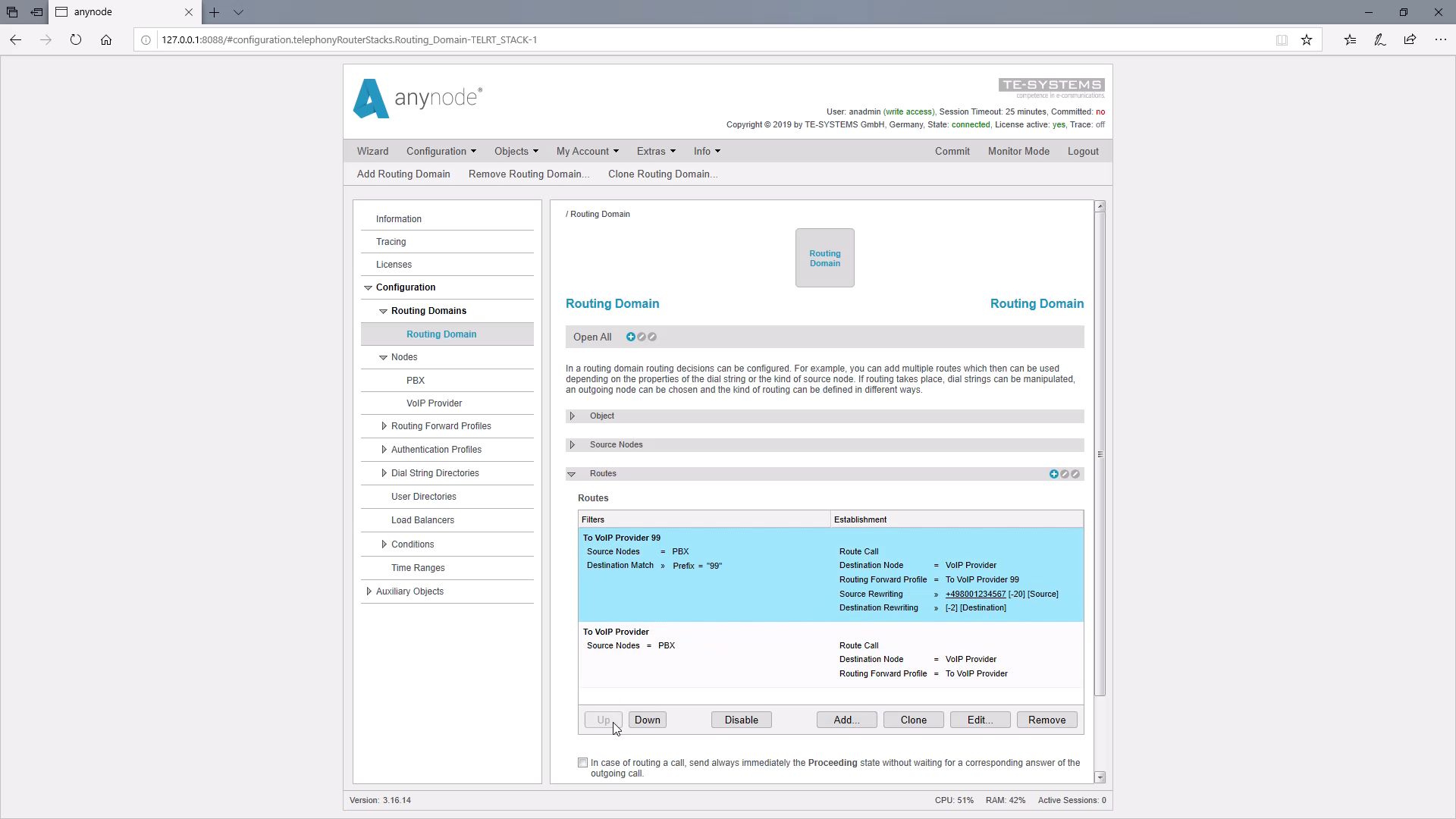Click content pane scroll down arrow
1456x819 pixels.
coord(1100,777)
